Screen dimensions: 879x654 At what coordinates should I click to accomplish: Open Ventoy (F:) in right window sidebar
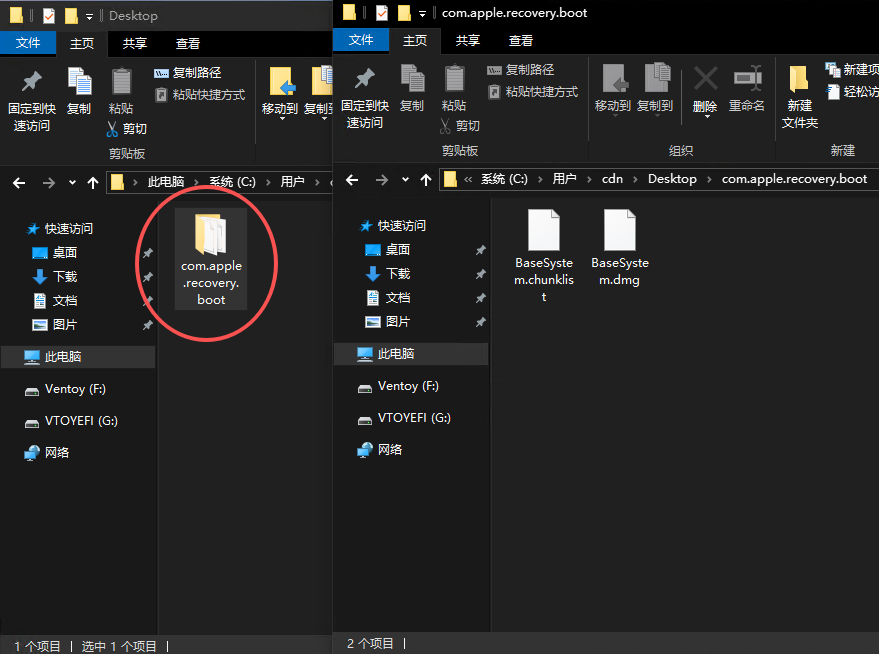click(399, 386)
